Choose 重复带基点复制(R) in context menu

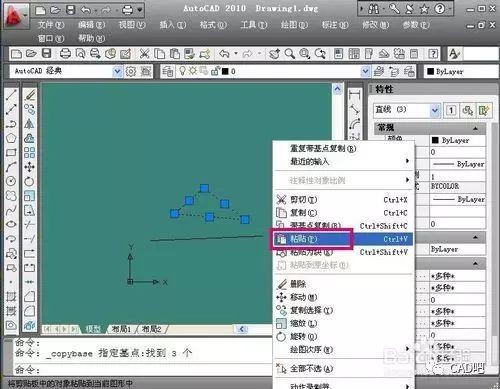point(343,148)
